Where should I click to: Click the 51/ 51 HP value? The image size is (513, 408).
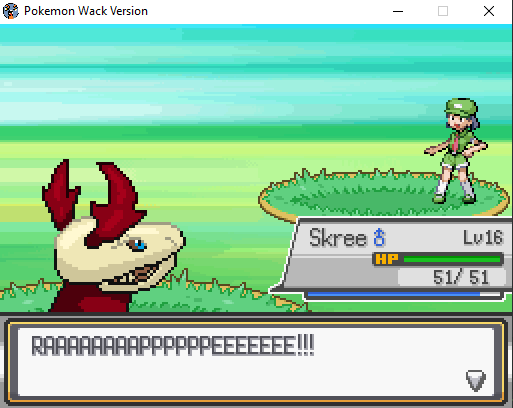pos(461,277)
